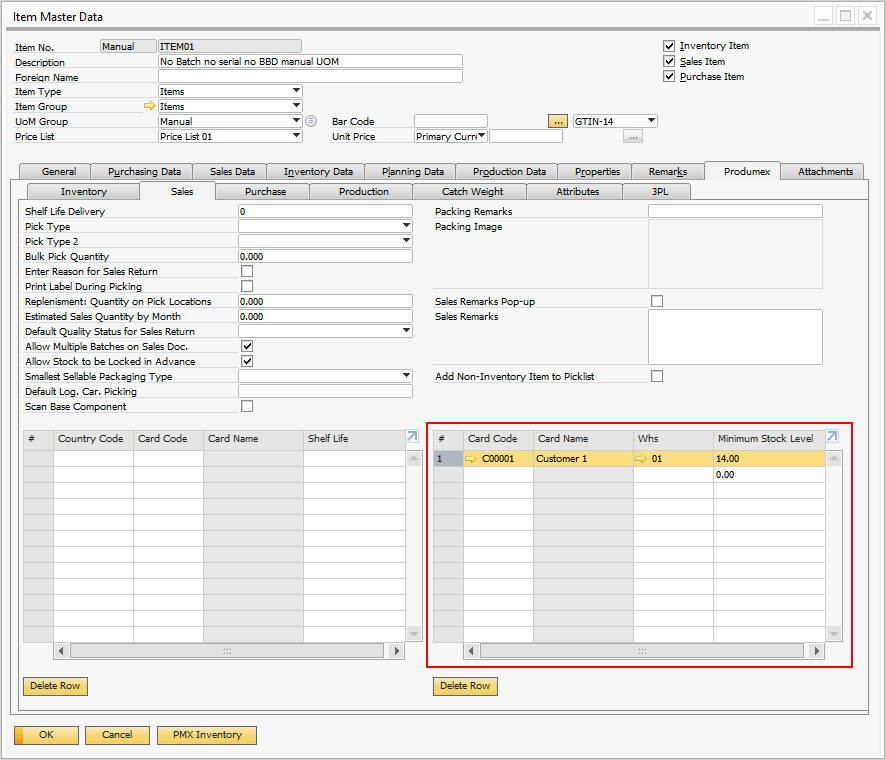
Task: Click the UoM Group info icon
Action: point(311,121)
